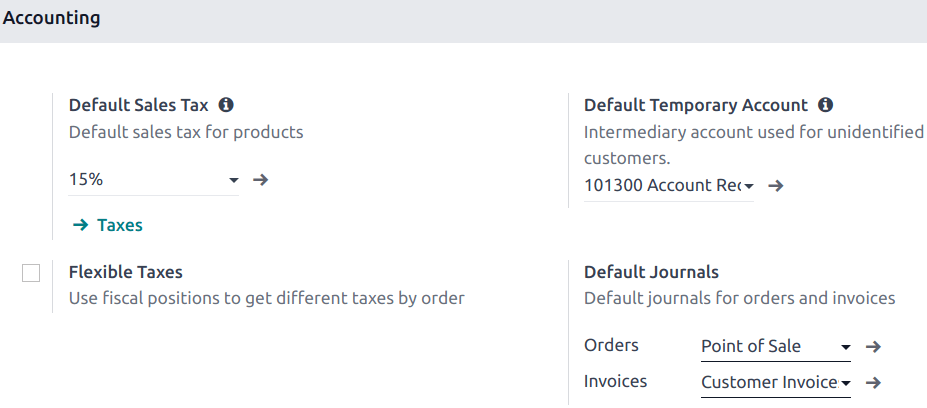927x408 pixels.
Task: Click the Default Sales Tax heading
Action: coord(138,105)
